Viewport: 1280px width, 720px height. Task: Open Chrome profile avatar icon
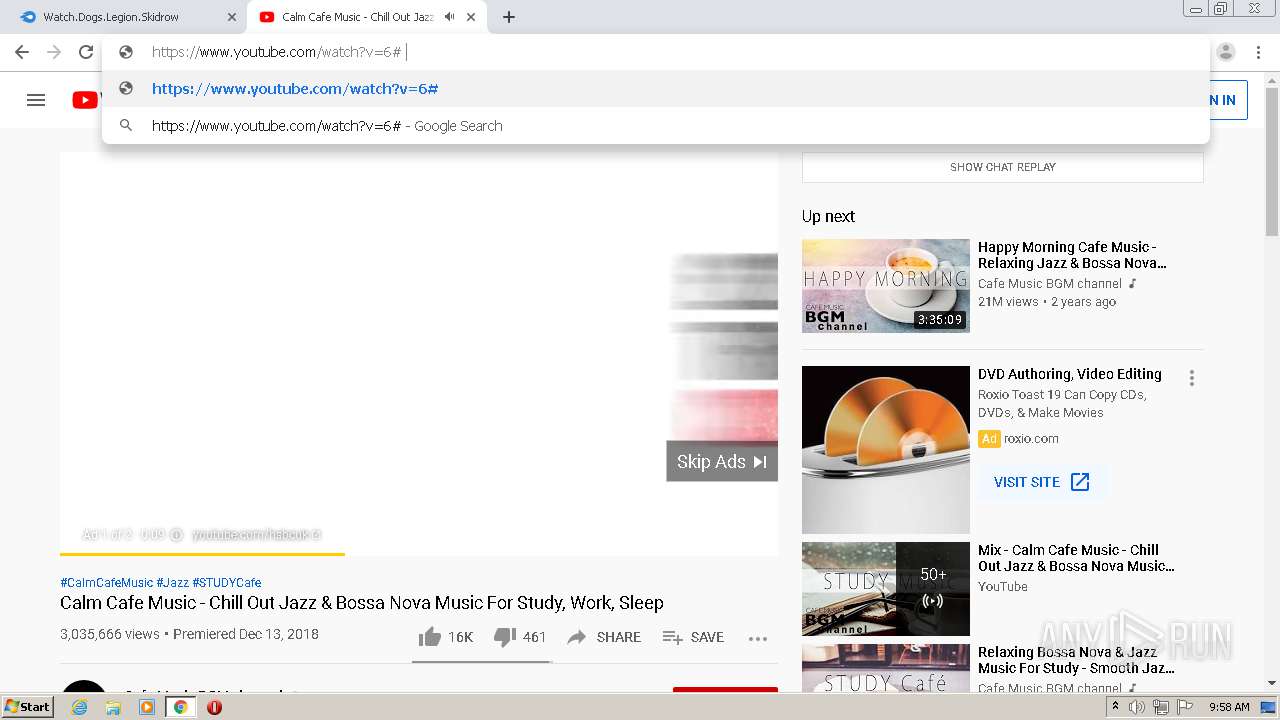pos(1226,52)
